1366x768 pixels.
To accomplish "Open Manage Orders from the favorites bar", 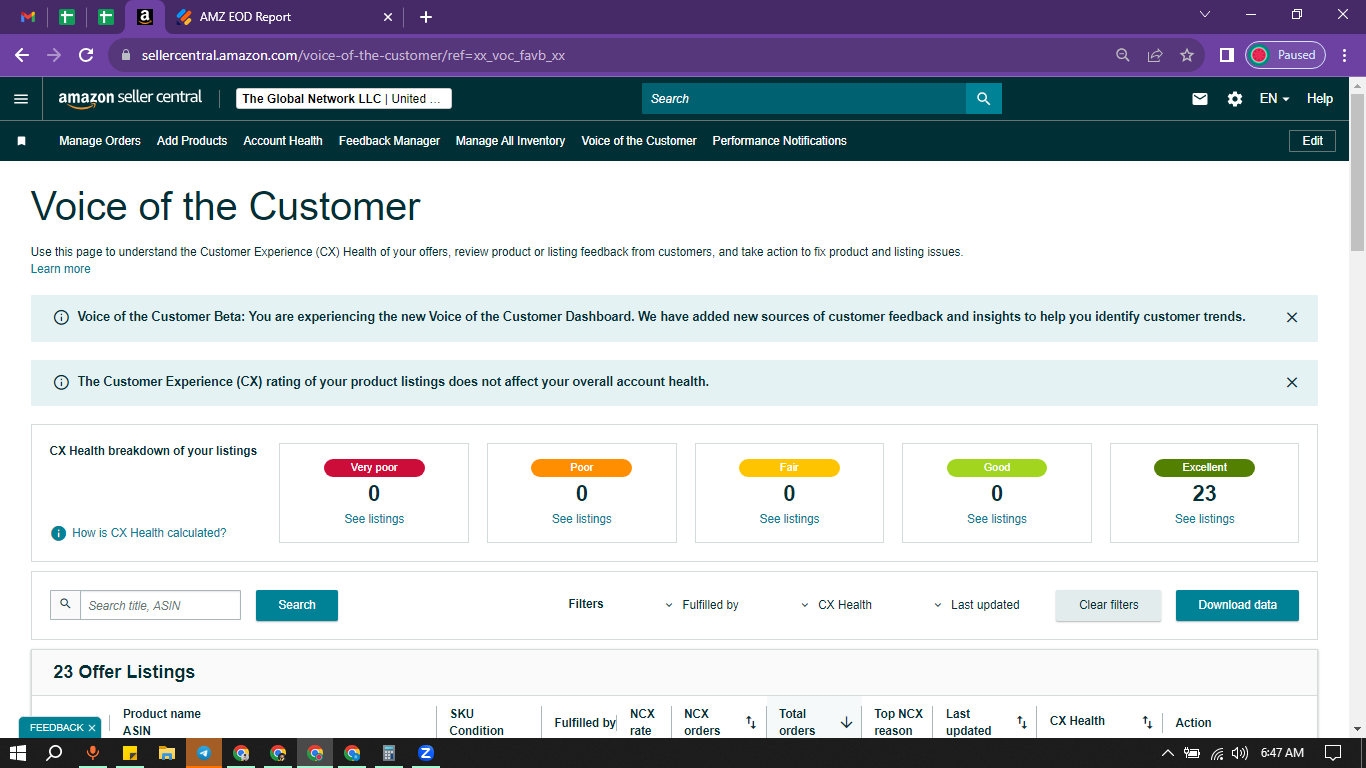I will coord(100,141).
